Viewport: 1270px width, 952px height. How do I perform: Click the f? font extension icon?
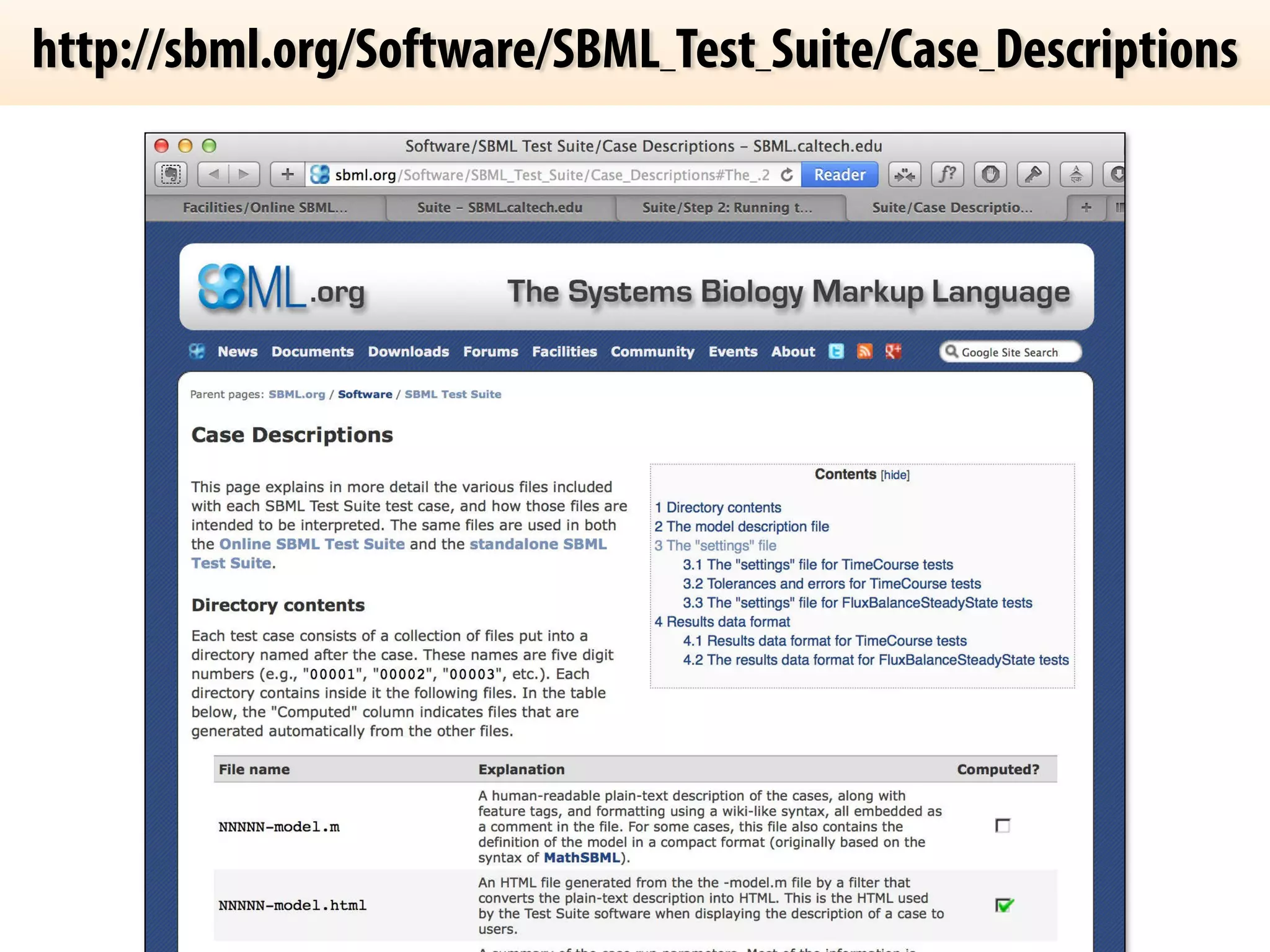948,175
